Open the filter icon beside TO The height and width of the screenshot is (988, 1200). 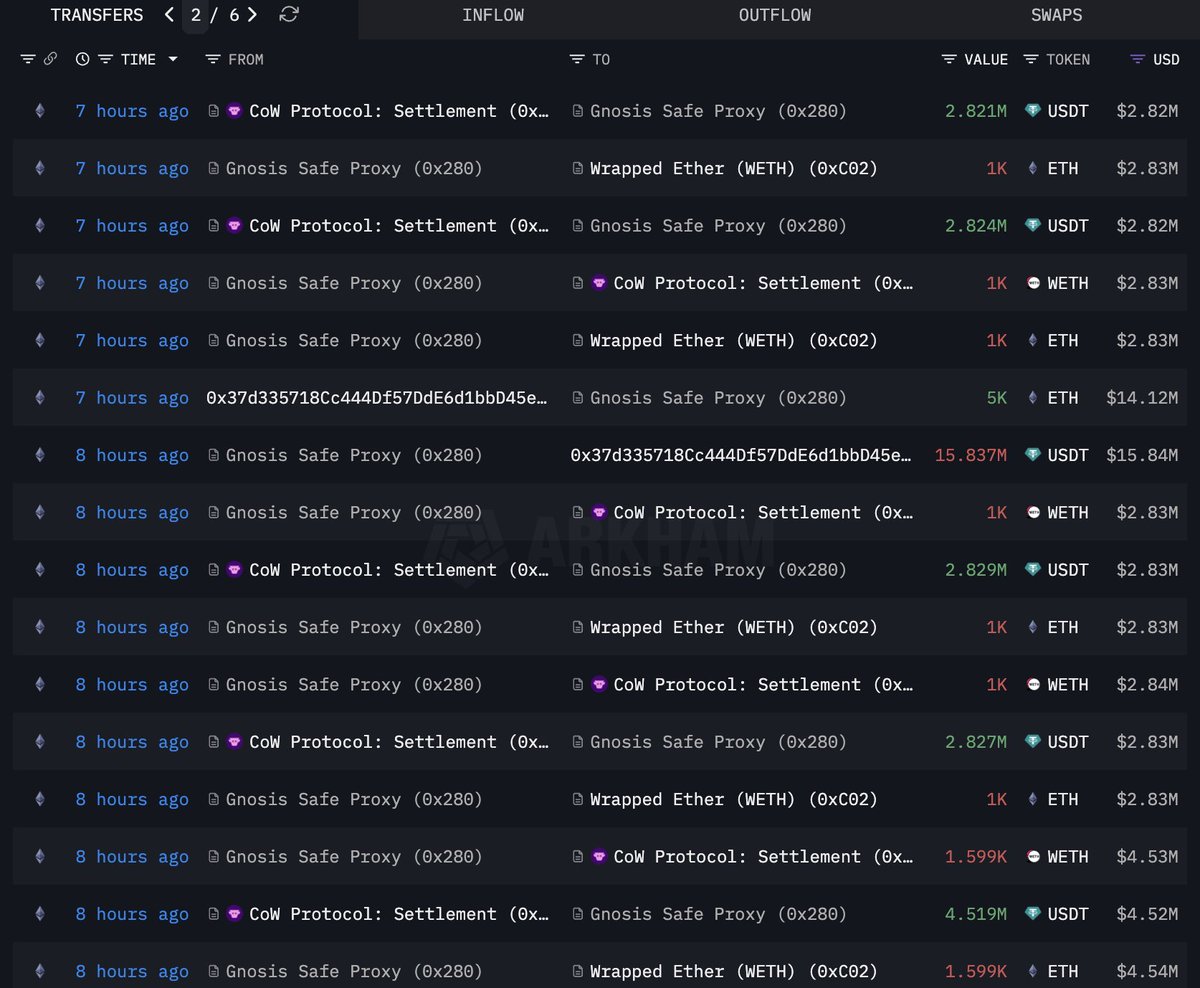pyautogui.click(x=576, y=60)
